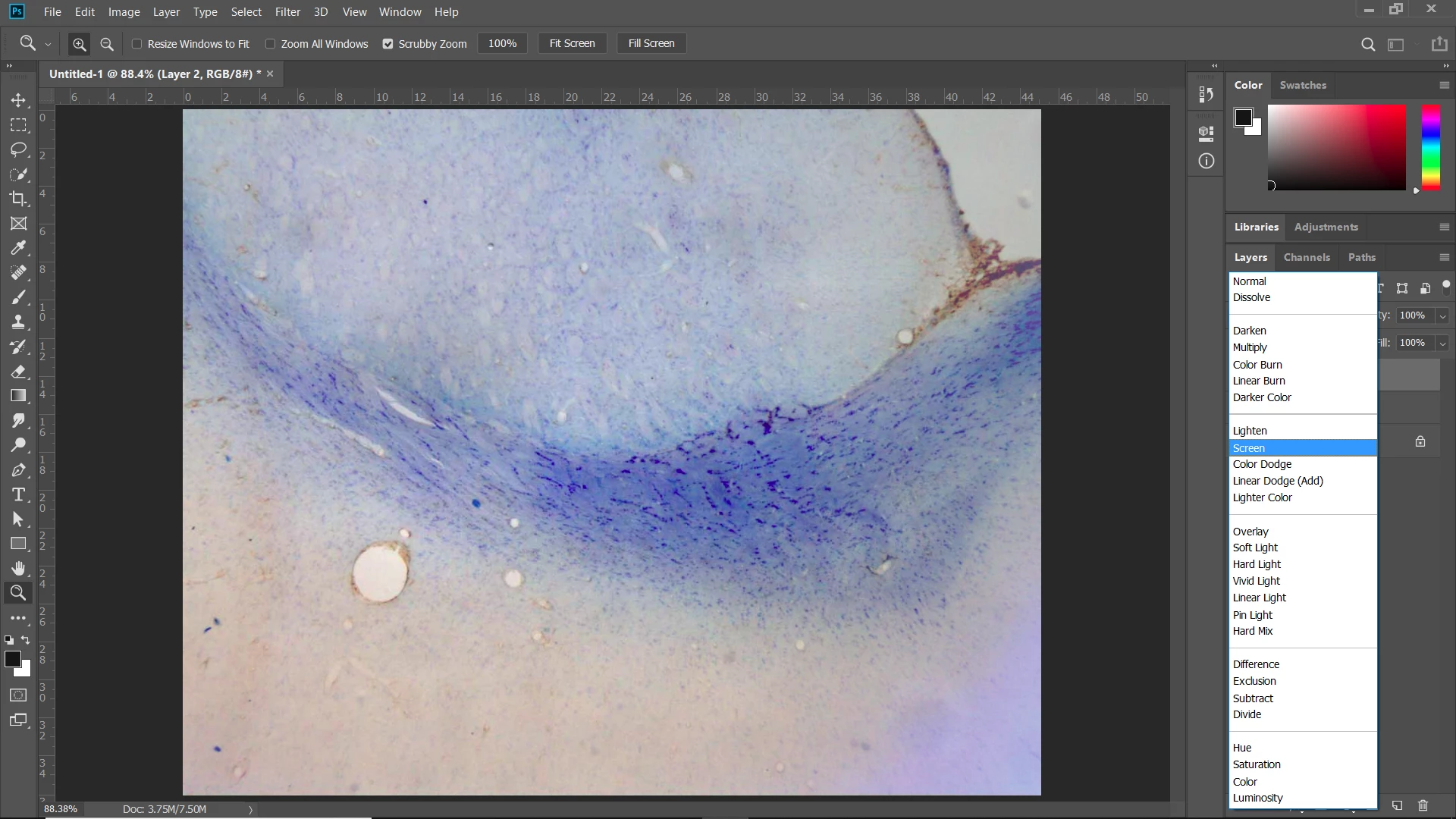Click the rainbow hue slider strip
1456x819 pixels.
(1430, 147)
